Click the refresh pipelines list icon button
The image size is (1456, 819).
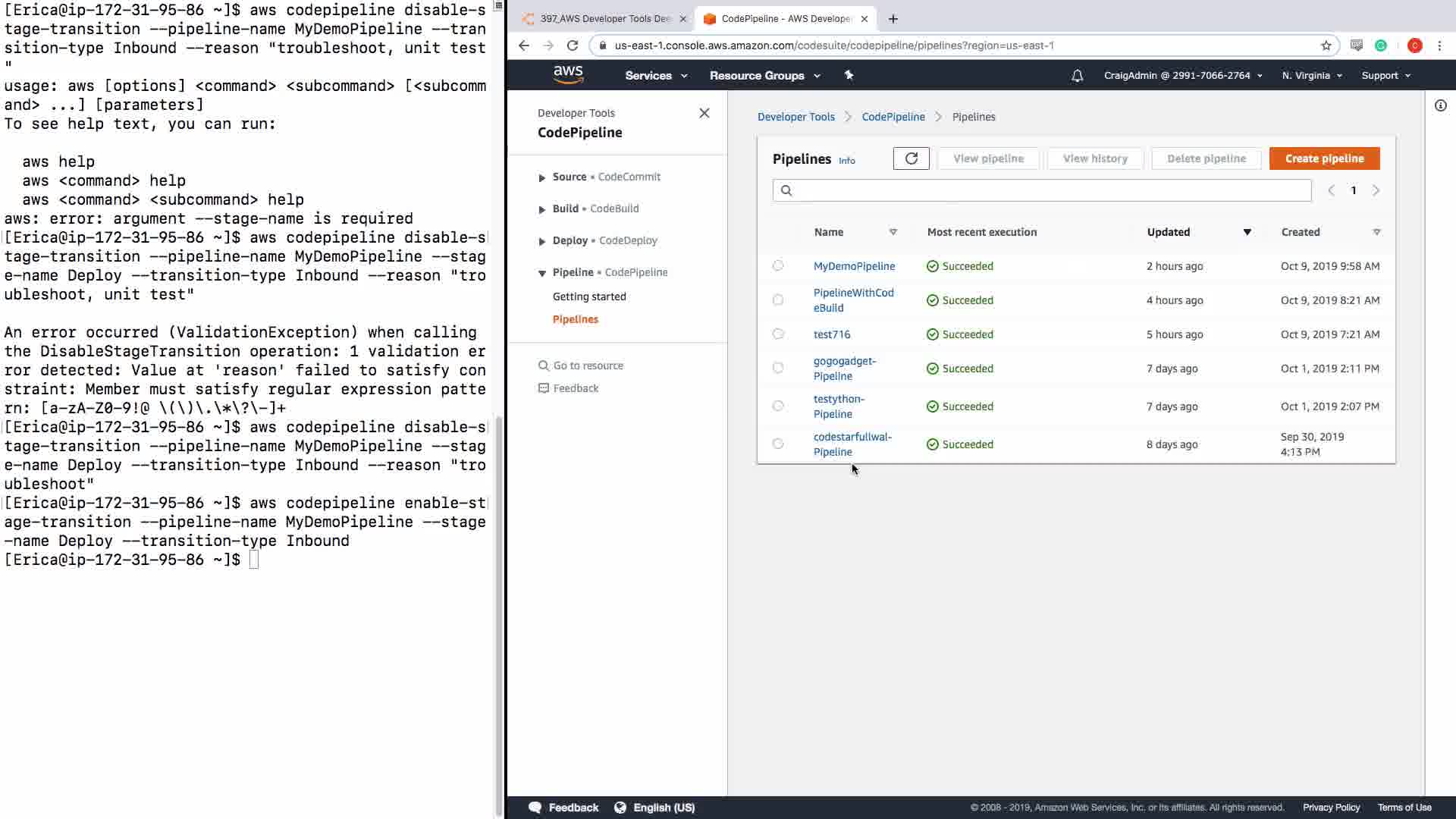pos(911,158)
